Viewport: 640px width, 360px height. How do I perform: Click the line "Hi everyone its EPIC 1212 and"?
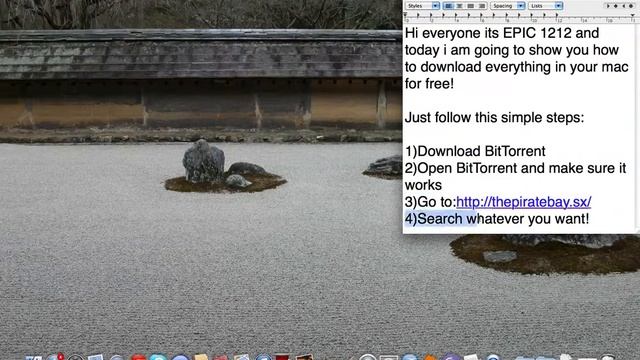coord(502,33)
